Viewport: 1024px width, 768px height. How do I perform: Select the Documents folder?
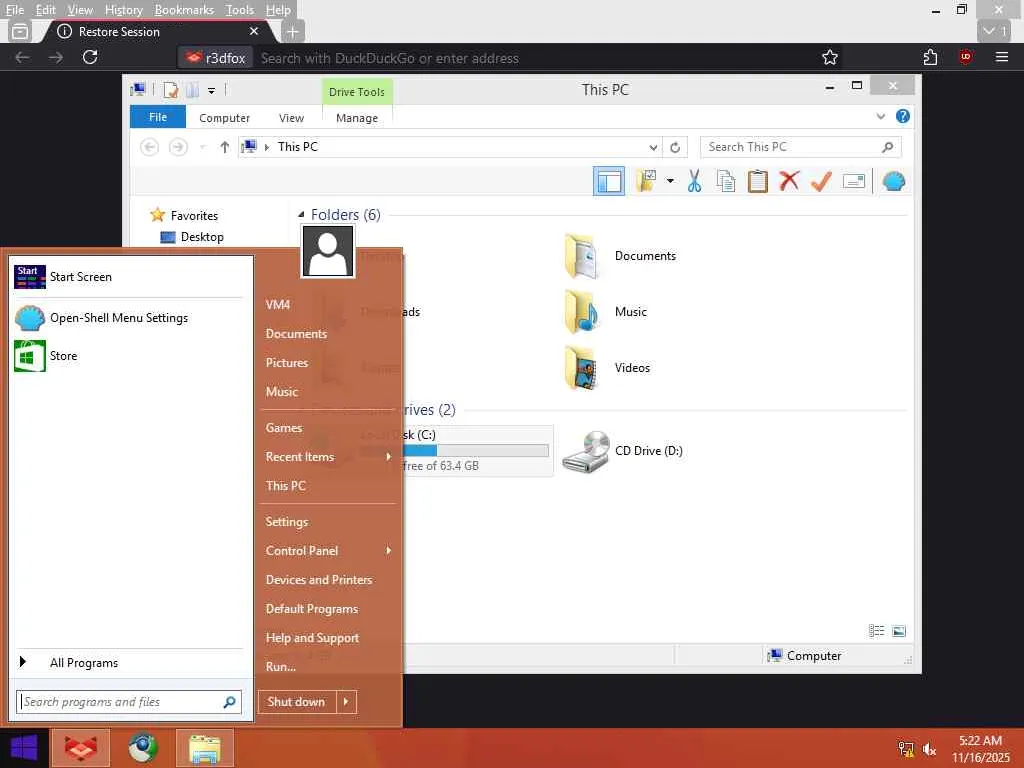pyautogui.click(x=620, y=256)
